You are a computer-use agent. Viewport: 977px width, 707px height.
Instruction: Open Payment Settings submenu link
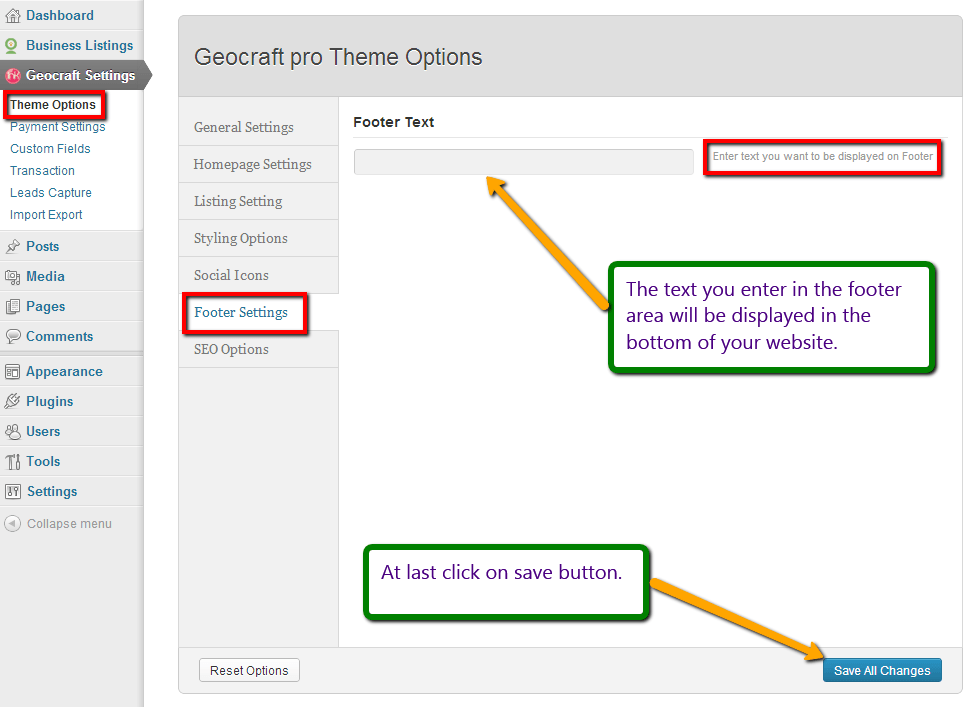pyautogui.click(x=57, y=127)
